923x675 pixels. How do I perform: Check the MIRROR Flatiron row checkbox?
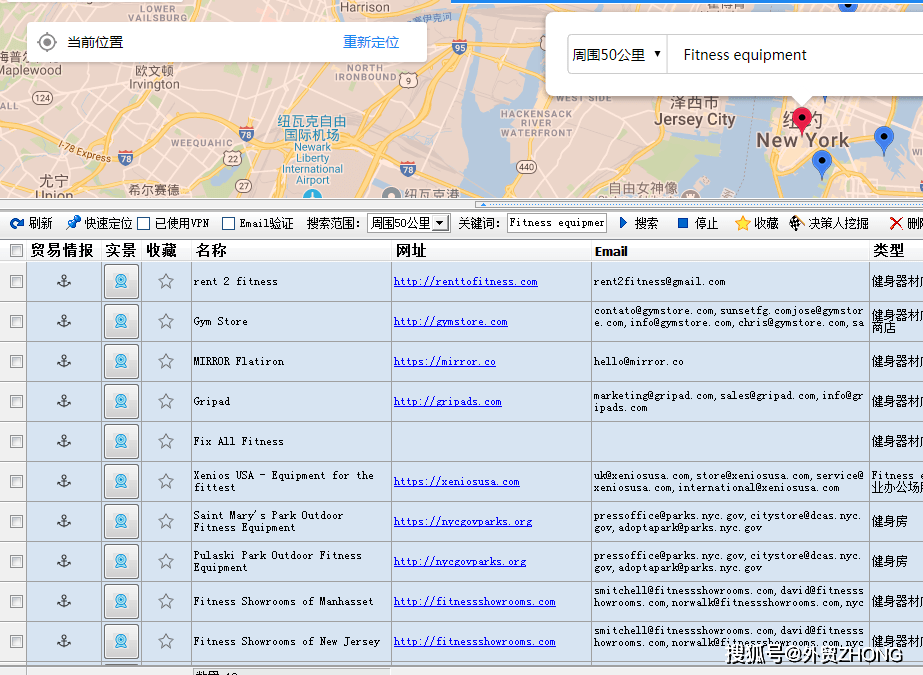[16, 361]
